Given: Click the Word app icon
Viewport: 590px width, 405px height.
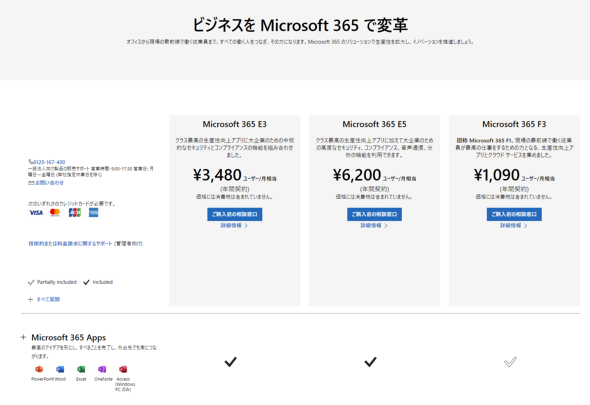Looking at the screenshot, I should [60, 369].
